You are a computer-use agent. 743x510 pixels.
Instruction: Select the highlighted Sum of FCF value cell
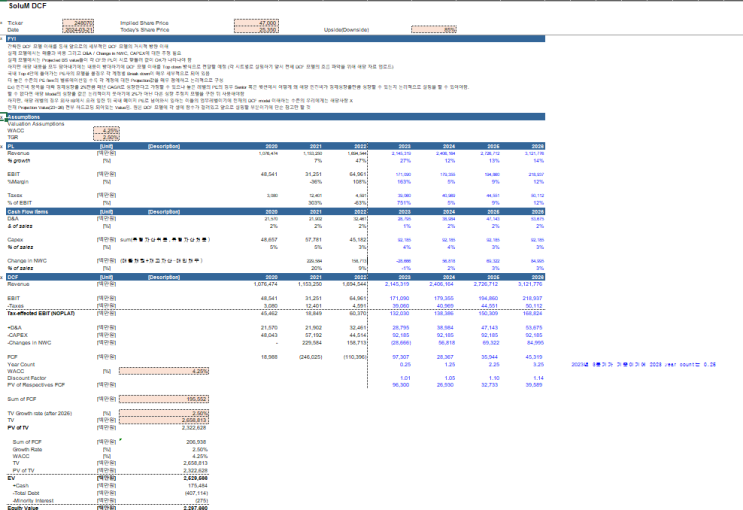[163, 399]
